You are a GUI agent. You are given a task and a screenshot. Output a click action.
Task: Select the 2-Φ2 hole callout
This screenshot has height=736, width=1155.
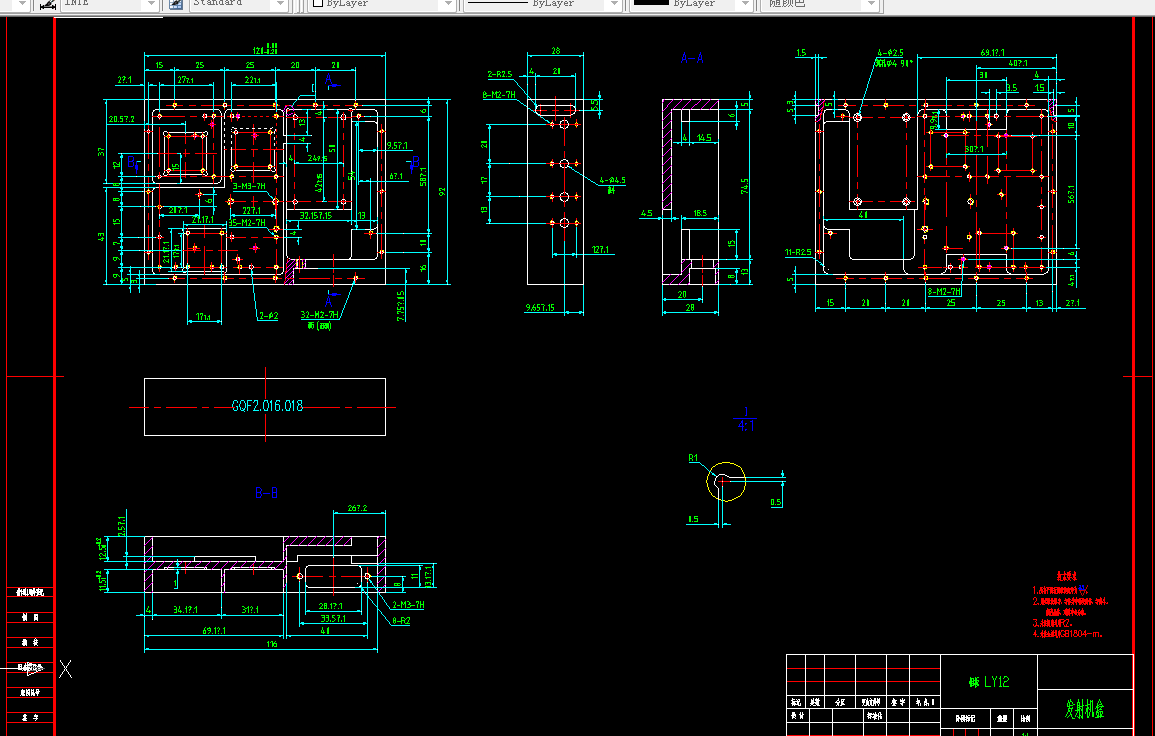[268, 316]
